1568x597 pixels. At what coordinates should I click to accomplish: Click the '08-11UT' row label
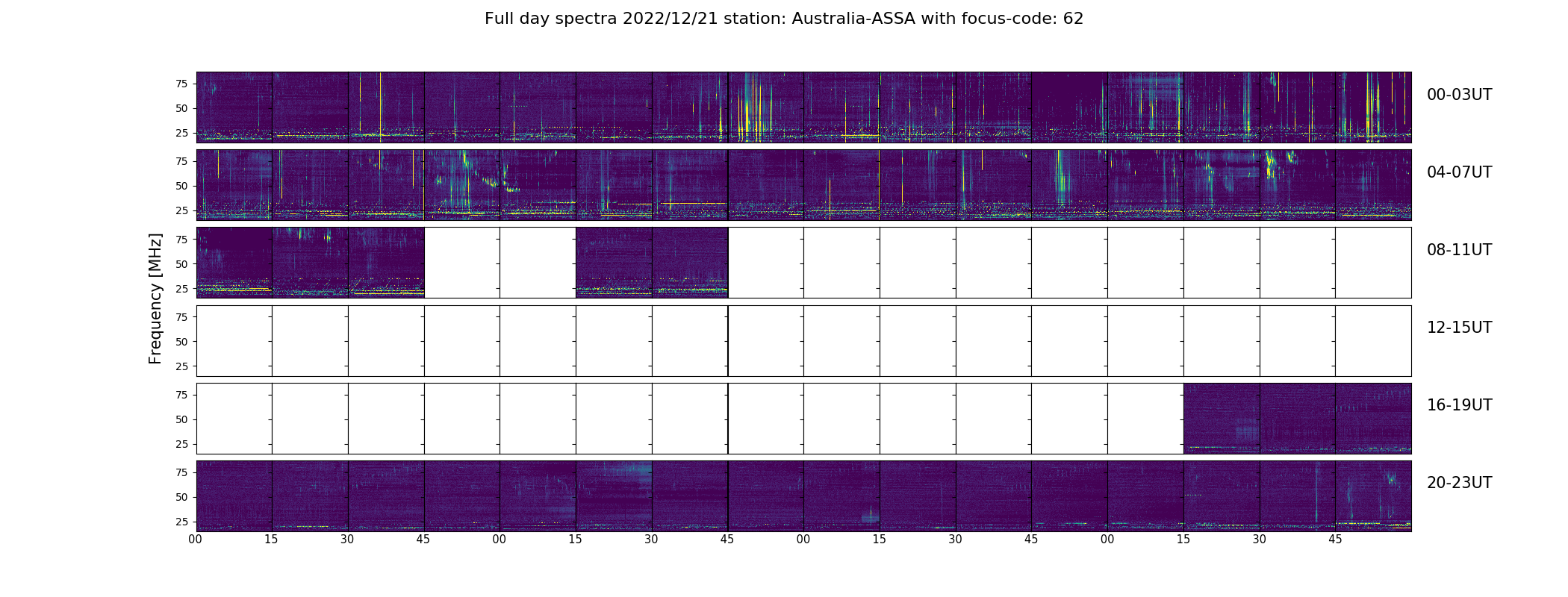(1459, 250)
